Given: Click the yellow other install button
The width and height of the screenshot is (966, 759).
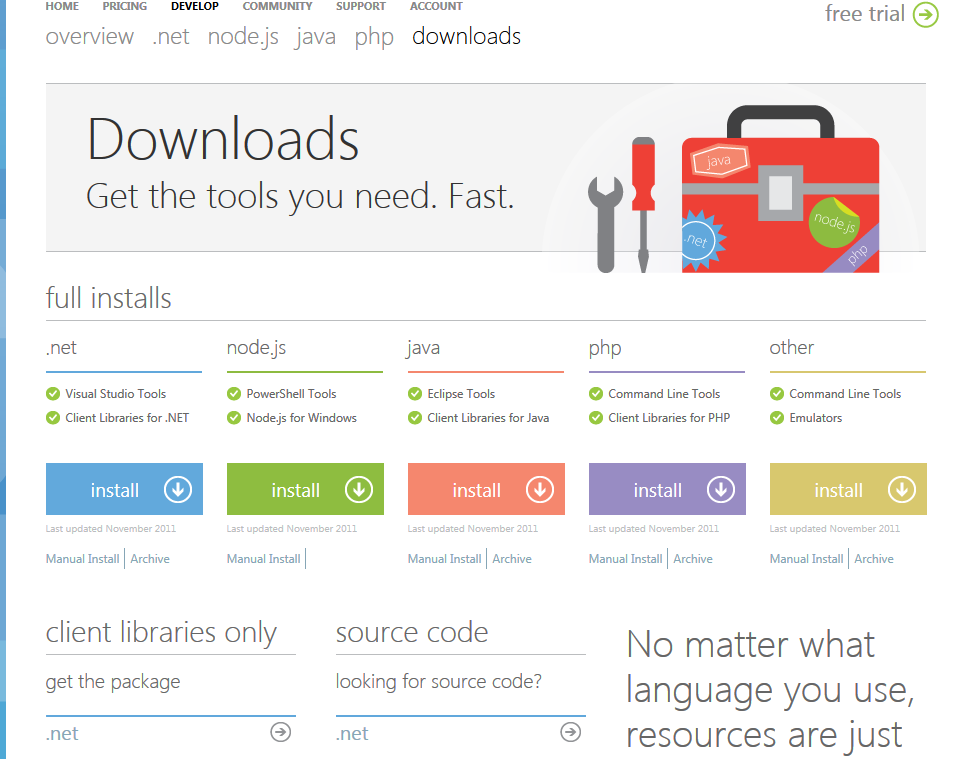Looking at the screenshot, I should (848, 489).
